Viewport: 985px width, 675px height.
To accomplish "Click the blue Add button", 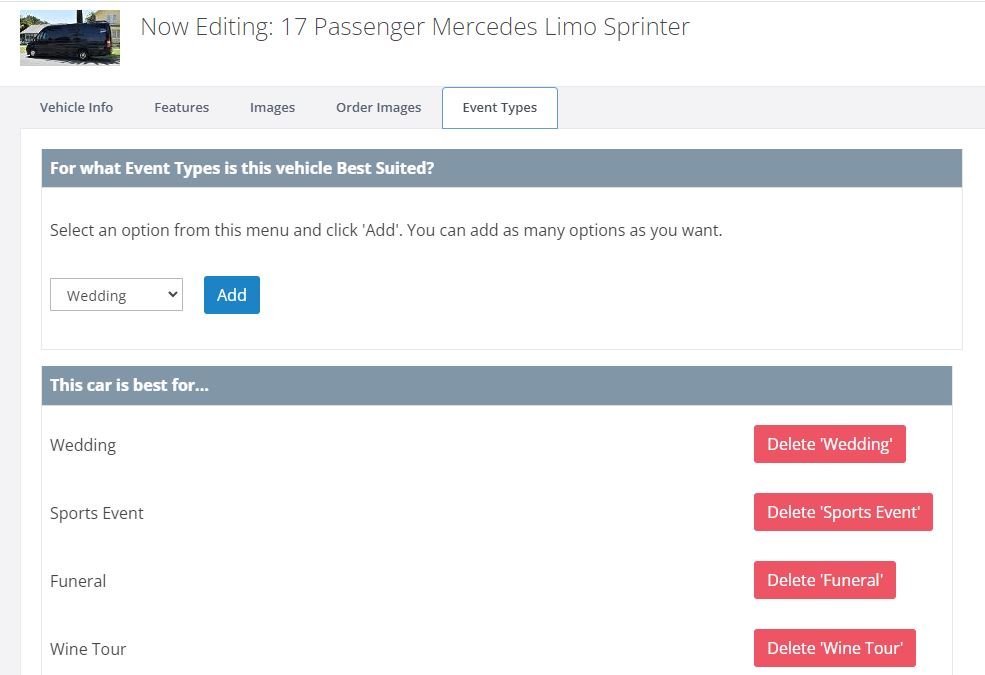I will [232, 294].
